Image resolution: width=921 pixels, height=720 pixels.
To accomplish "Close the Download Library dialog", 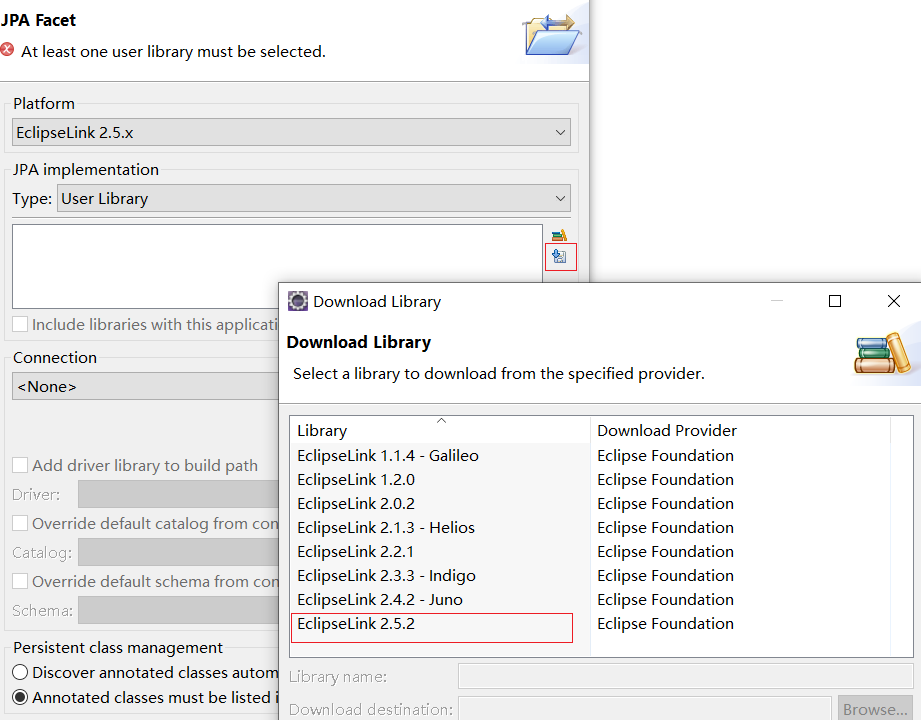I will tap(893, 301).
